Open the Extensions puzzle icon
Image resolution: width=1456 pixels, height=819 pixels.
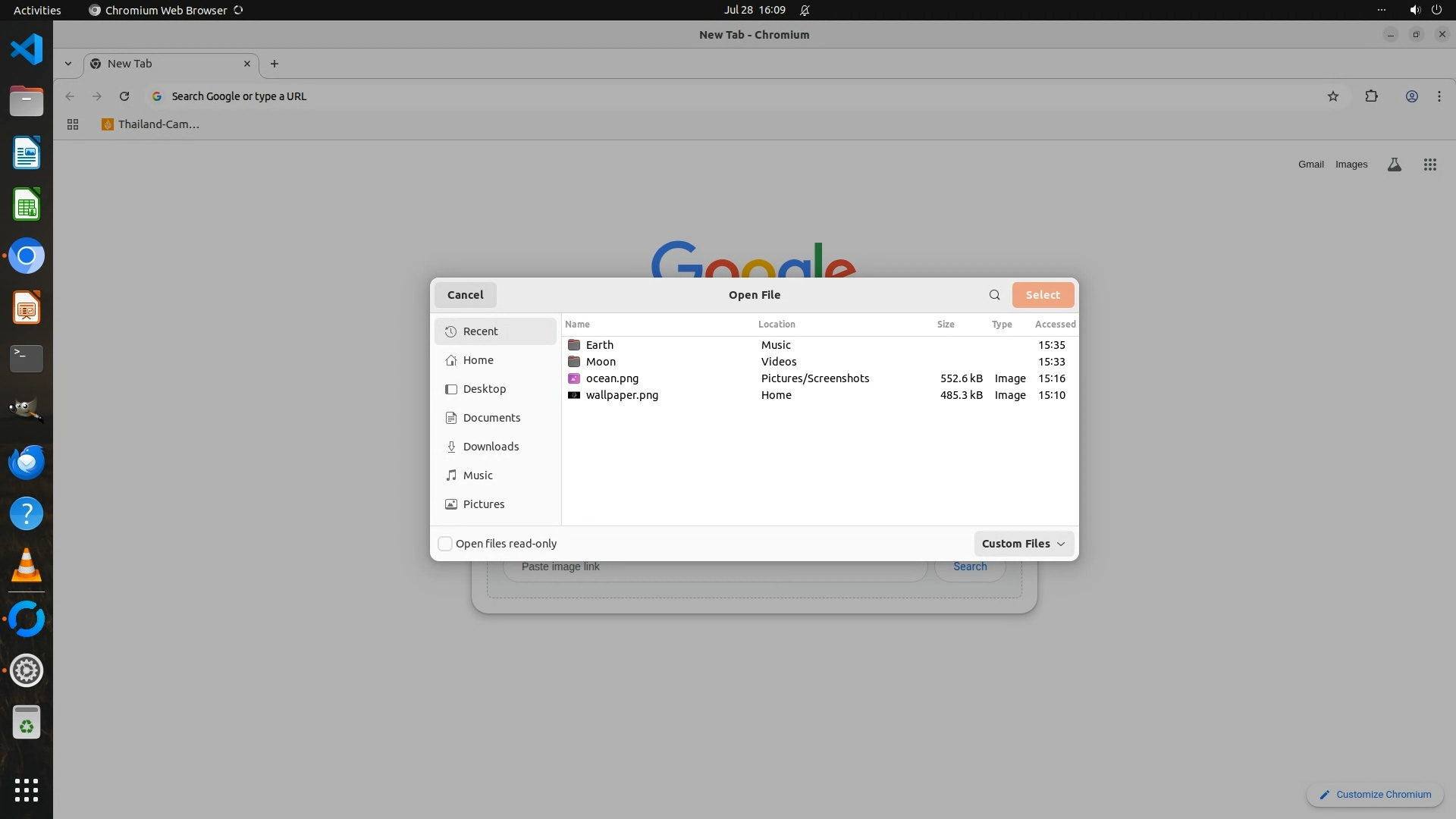click(x=1371, y=96)
